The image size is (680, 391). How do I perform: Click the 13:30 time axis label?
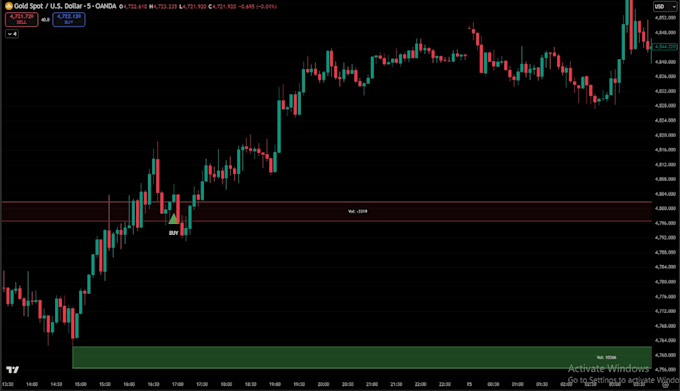(x=7, y=384)
